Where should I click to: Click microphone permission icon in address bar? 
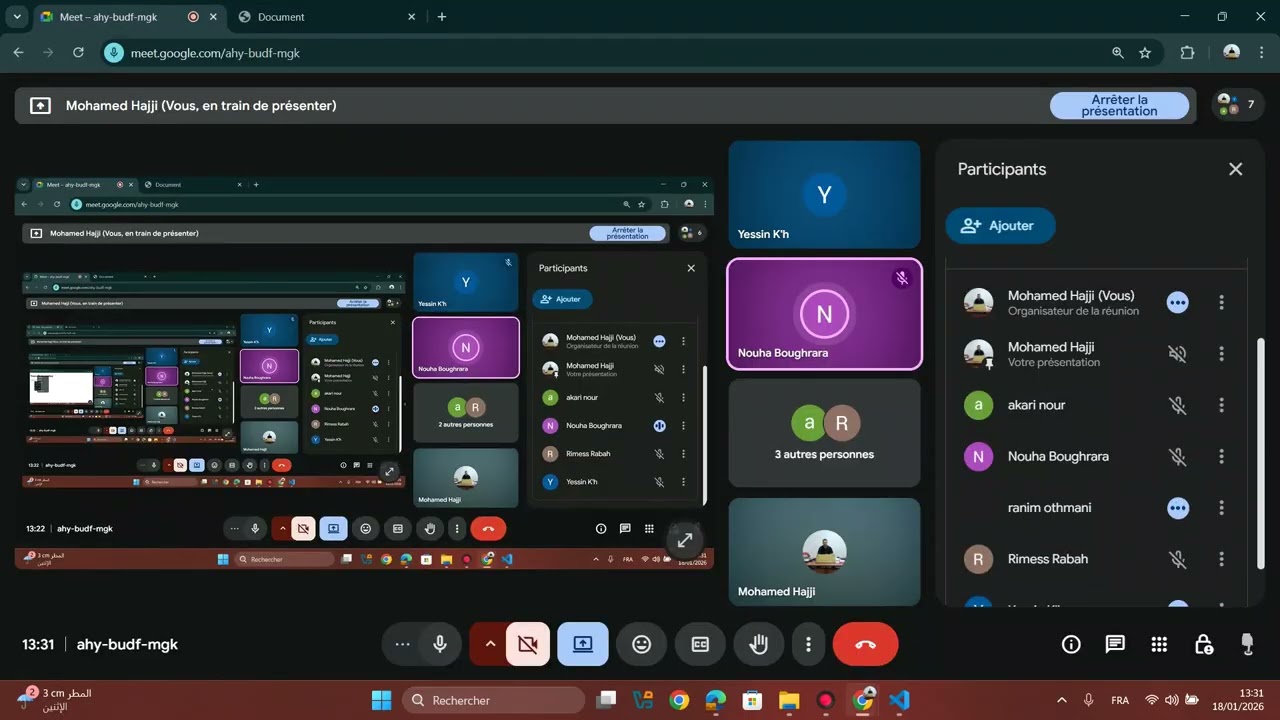[114, 53]
